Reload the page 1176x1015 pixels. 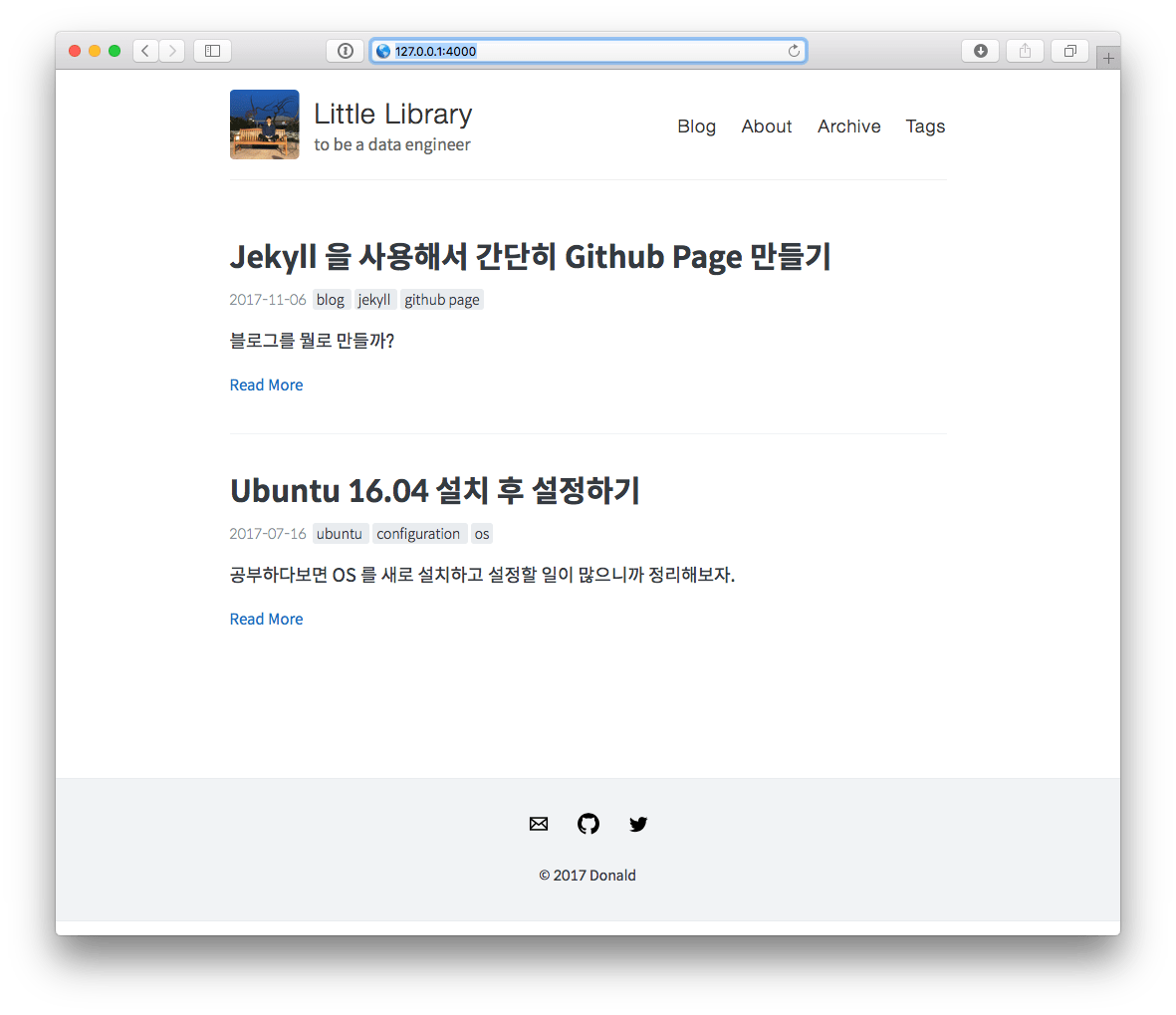[794, 50]
